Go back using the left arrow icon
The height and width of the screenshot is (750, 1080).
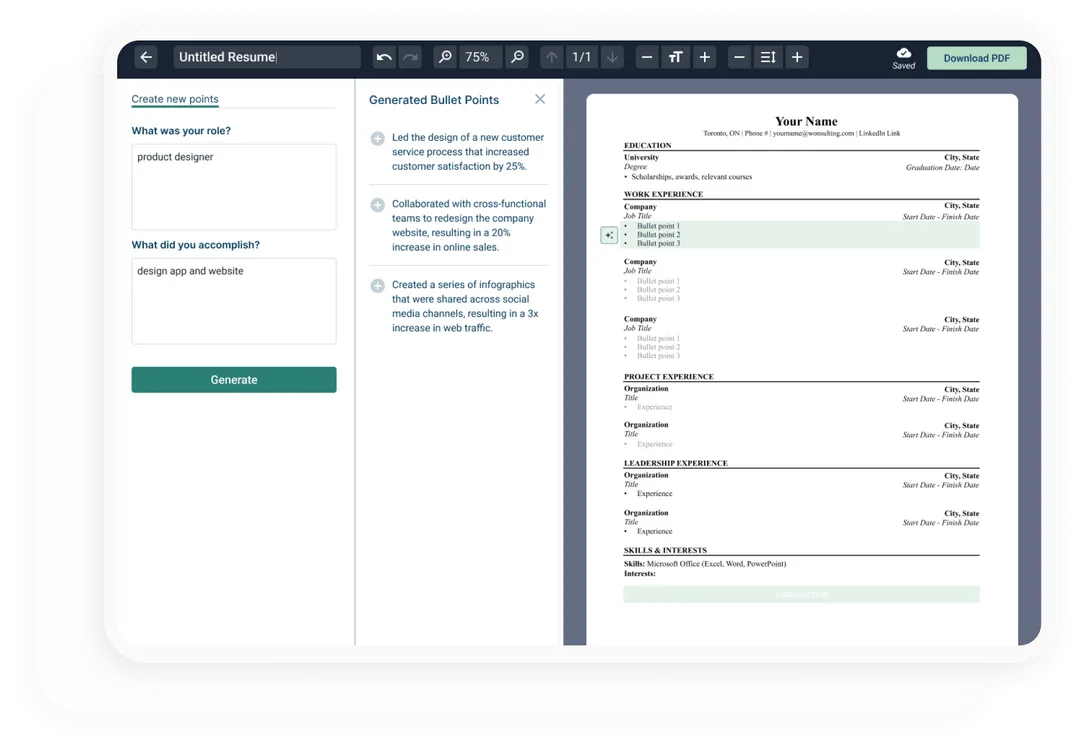pos(146,57)
